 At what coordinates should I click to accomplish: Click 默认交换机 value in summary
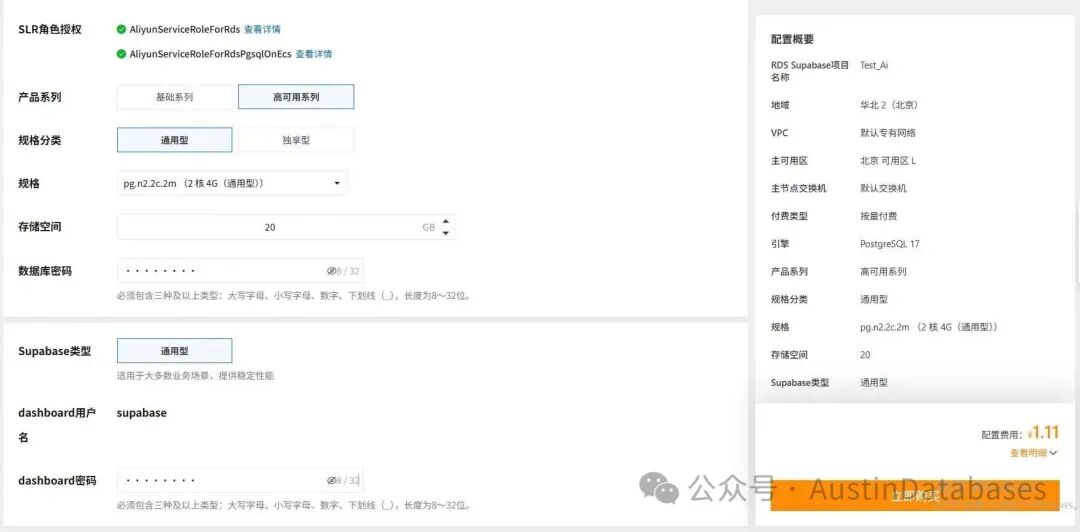point(883,188)
